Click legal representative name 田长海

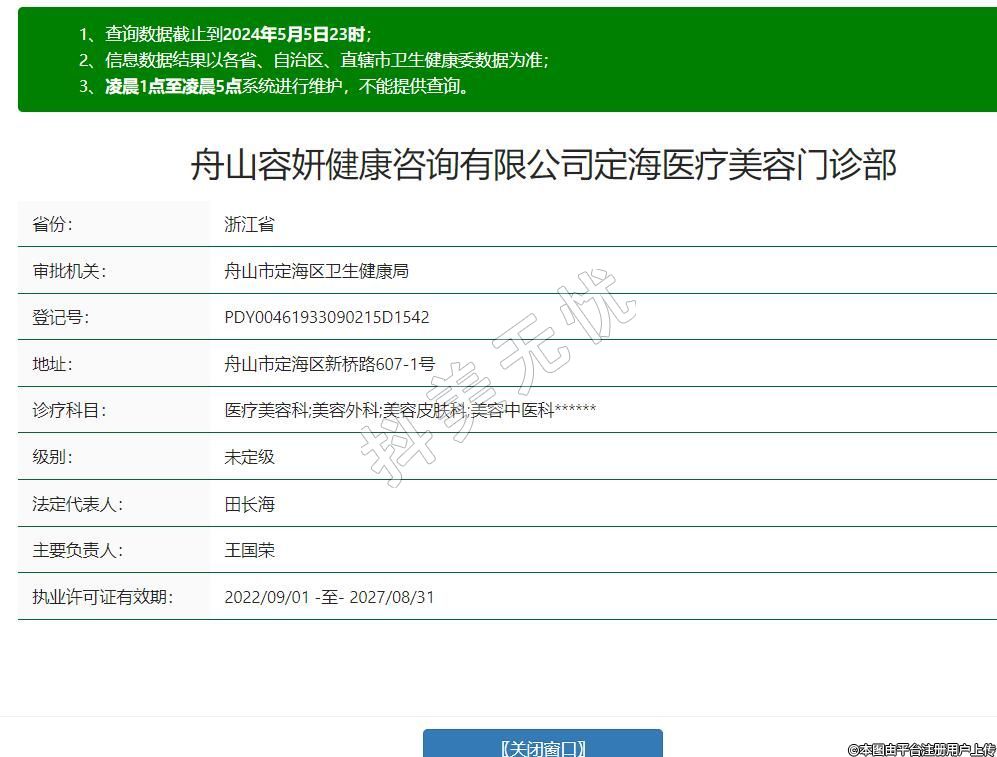pyautogui.click(x=249, y=504)
